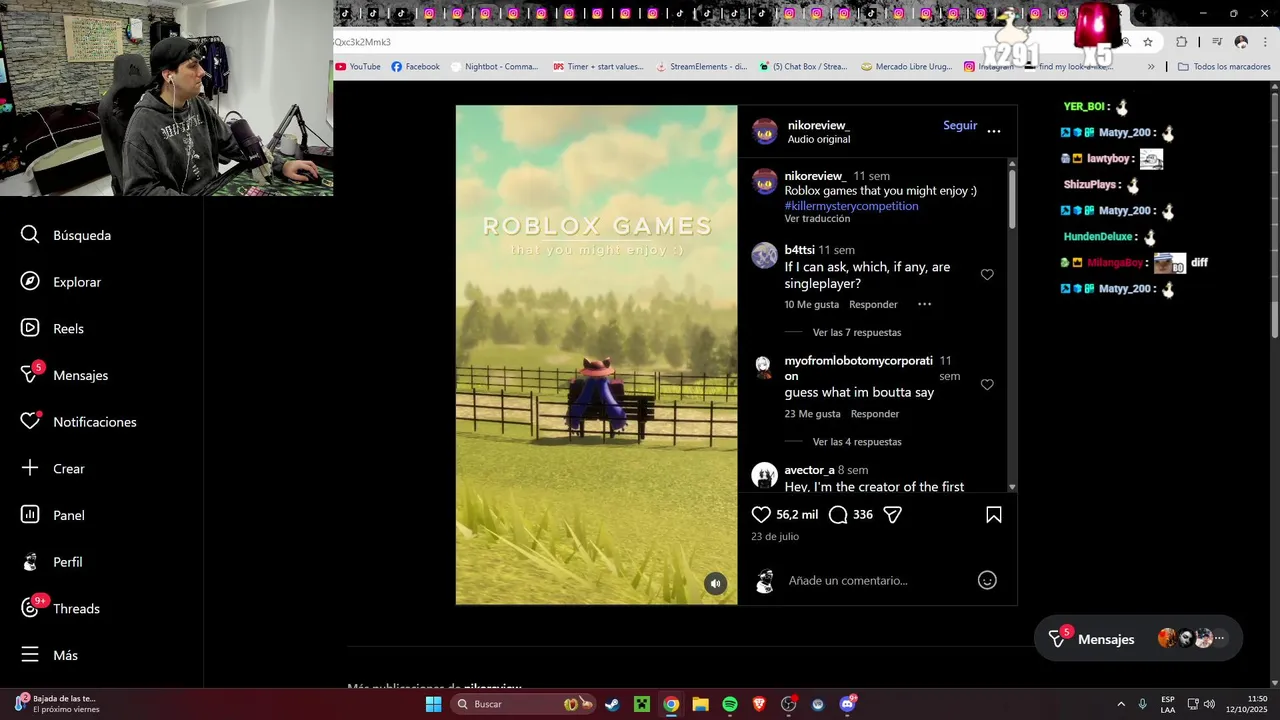
Task: Open File Explorer from the taskbar
Action: pyautogui.click(x=700, y=704)
